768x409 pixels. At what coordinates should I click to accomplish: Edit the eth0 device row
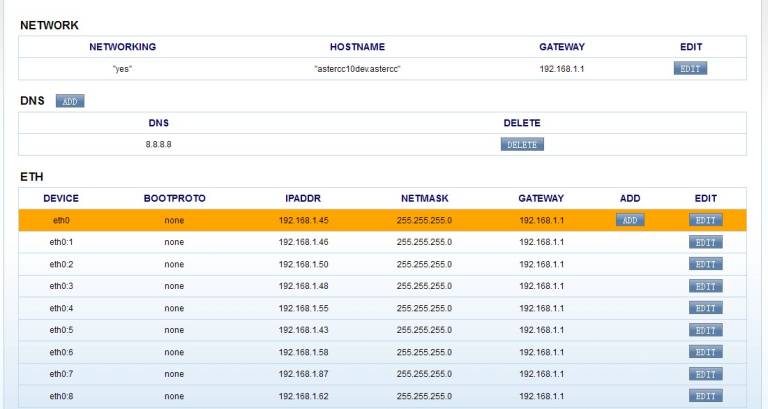point(705,220)
